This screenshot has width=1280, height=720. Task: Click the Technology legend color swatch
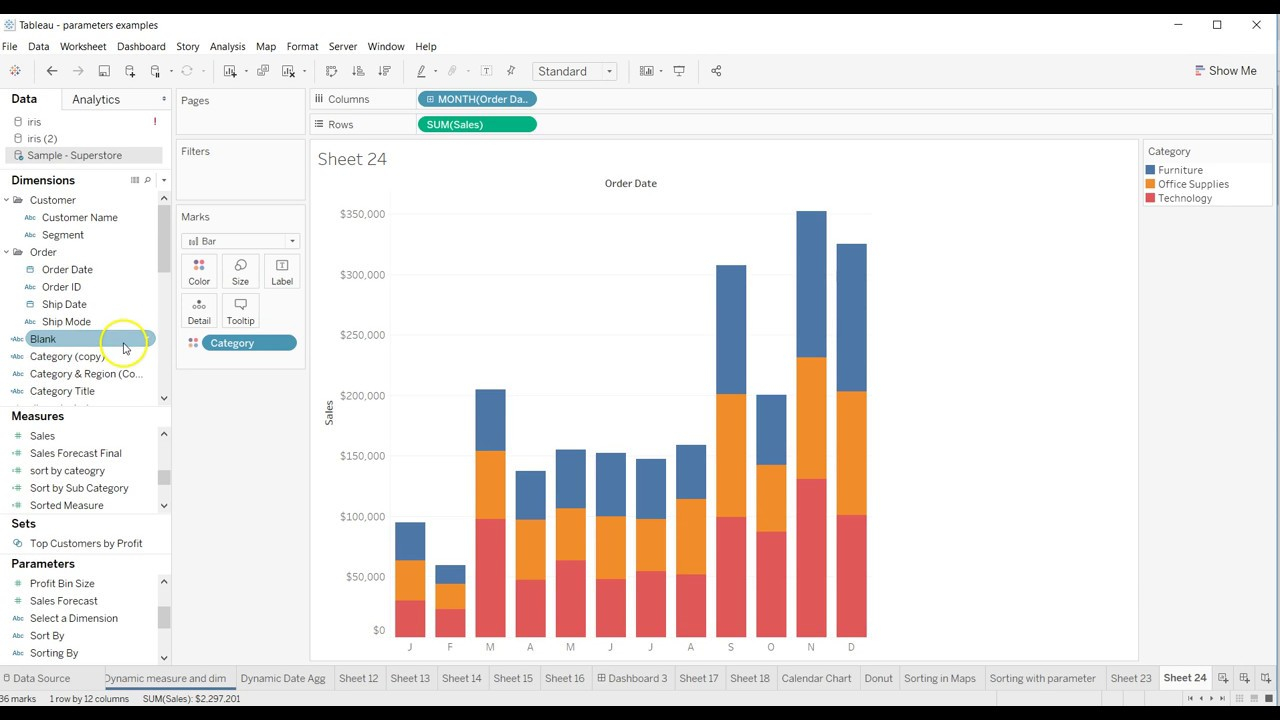pos(1151,198)
